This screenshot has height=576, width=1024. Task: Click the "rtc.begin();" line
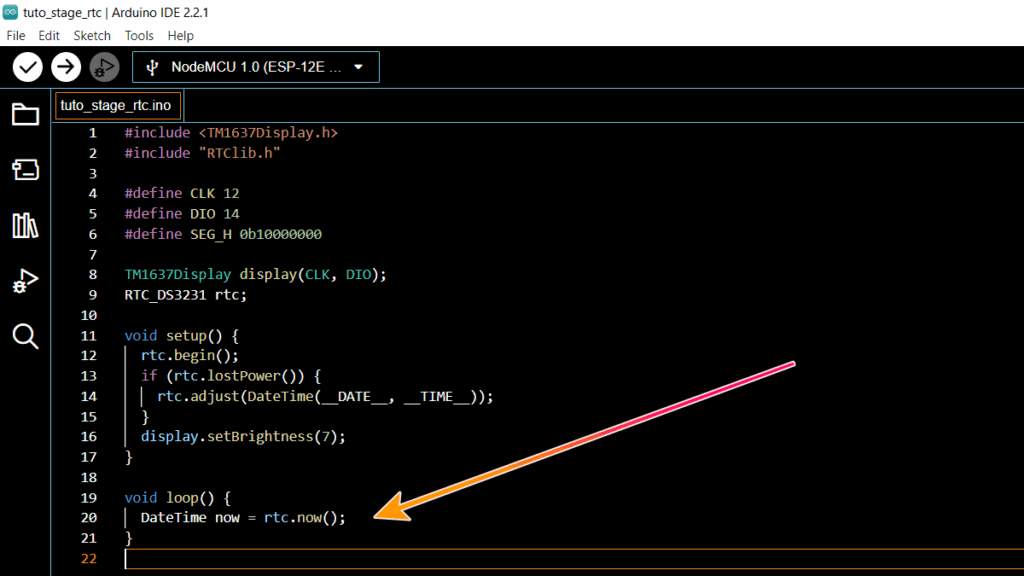pos(190,355)
